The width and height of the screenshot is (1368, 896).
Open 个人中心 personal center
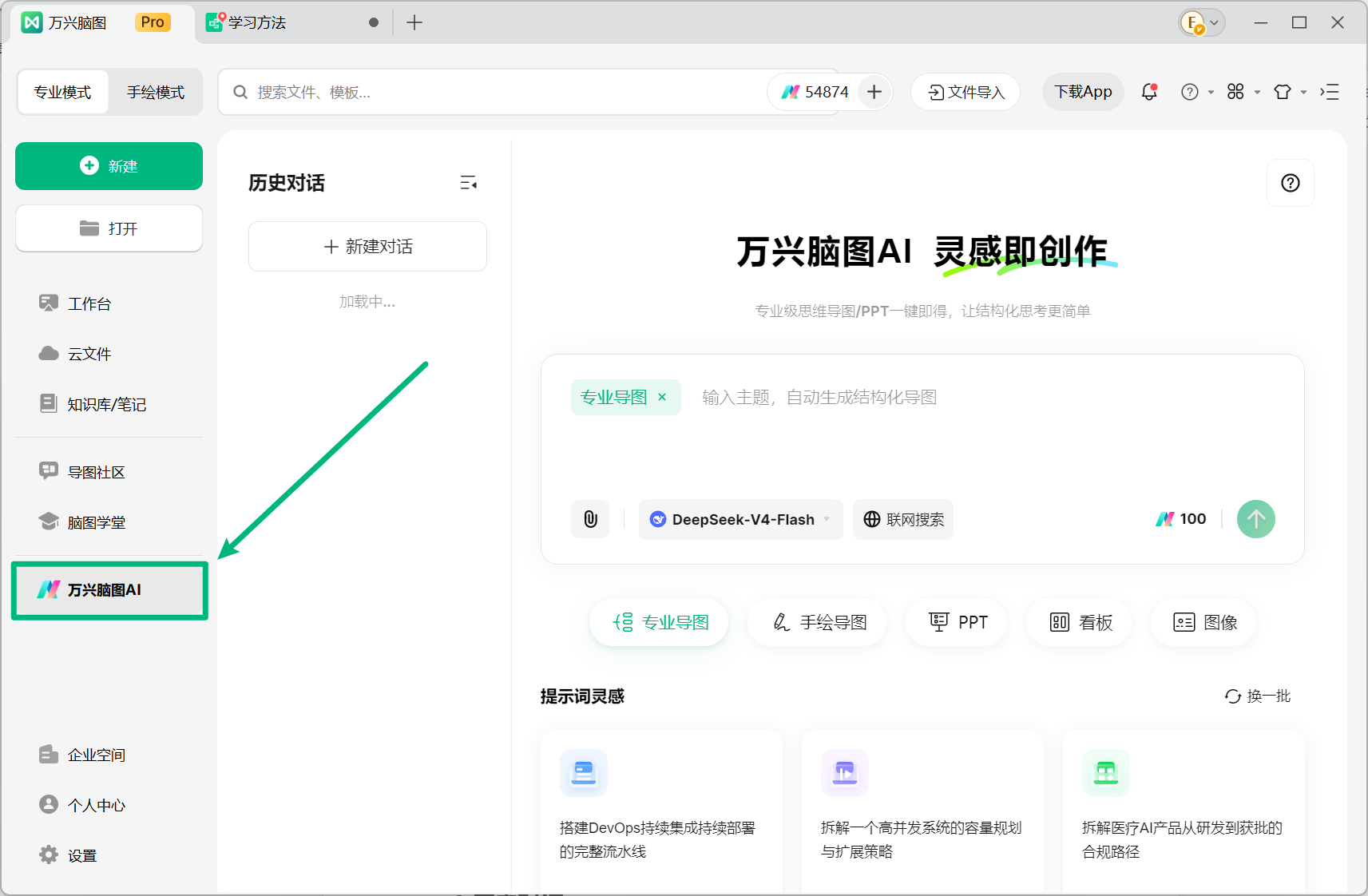click(x=109, y=805)
